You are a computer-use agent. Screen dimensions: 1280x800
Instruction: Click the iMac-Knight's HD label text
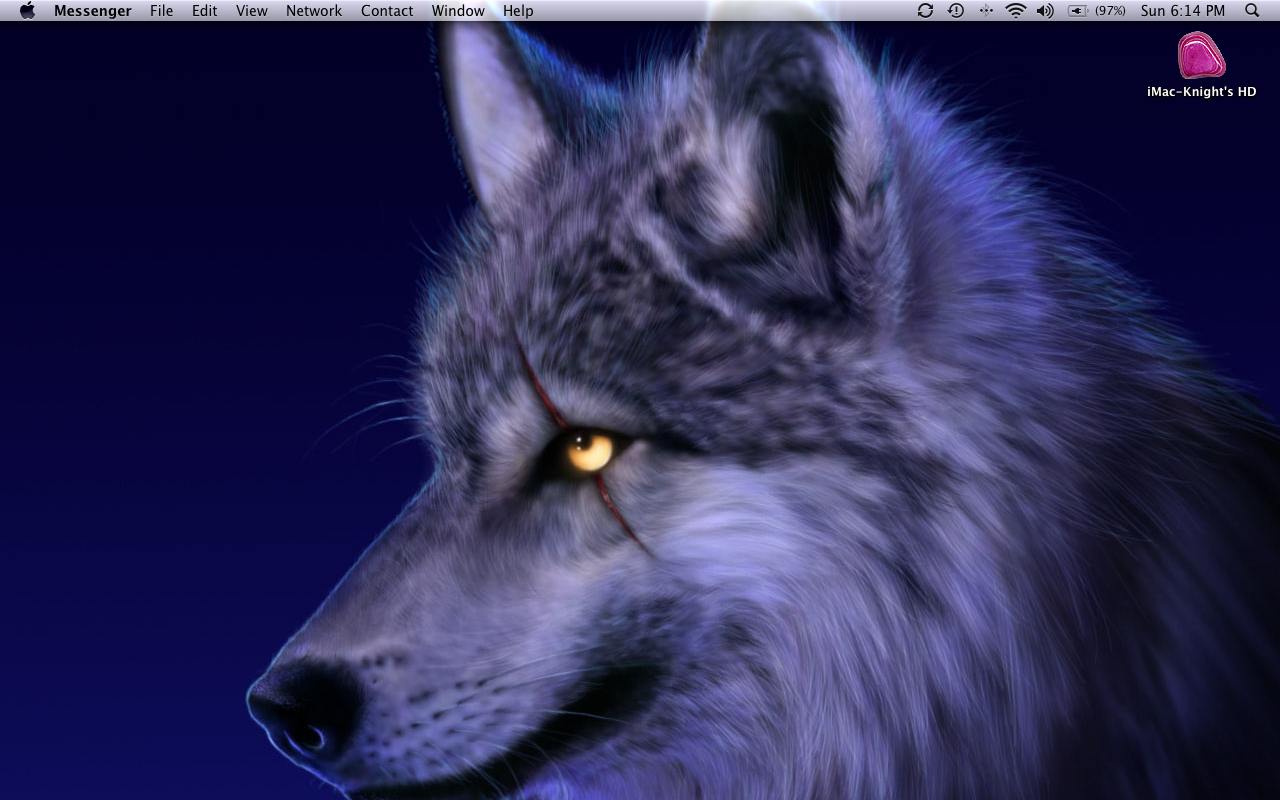coord(1202,92)
